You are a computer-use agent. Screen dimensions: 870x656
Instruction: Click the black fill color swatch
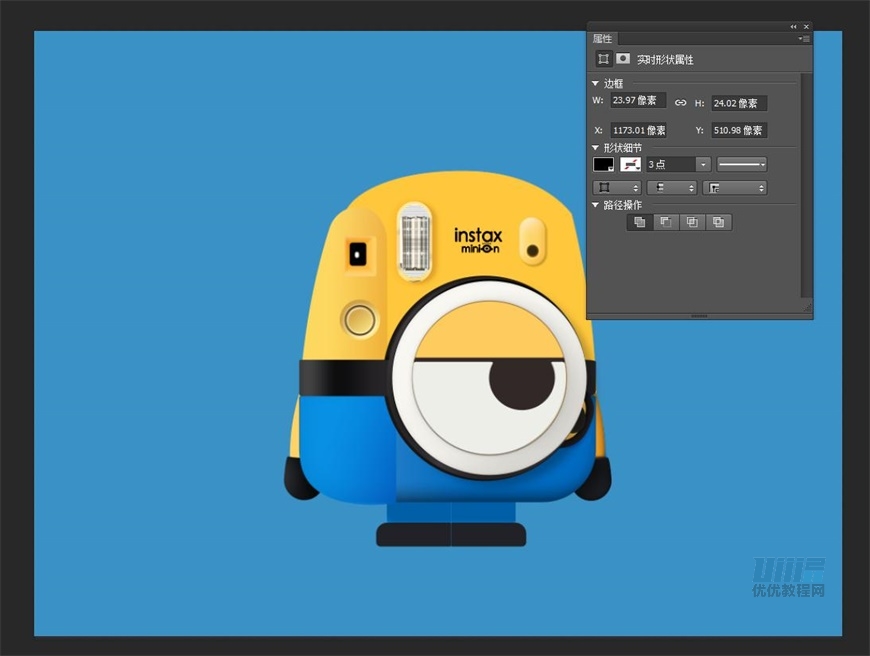pos(604,164)
